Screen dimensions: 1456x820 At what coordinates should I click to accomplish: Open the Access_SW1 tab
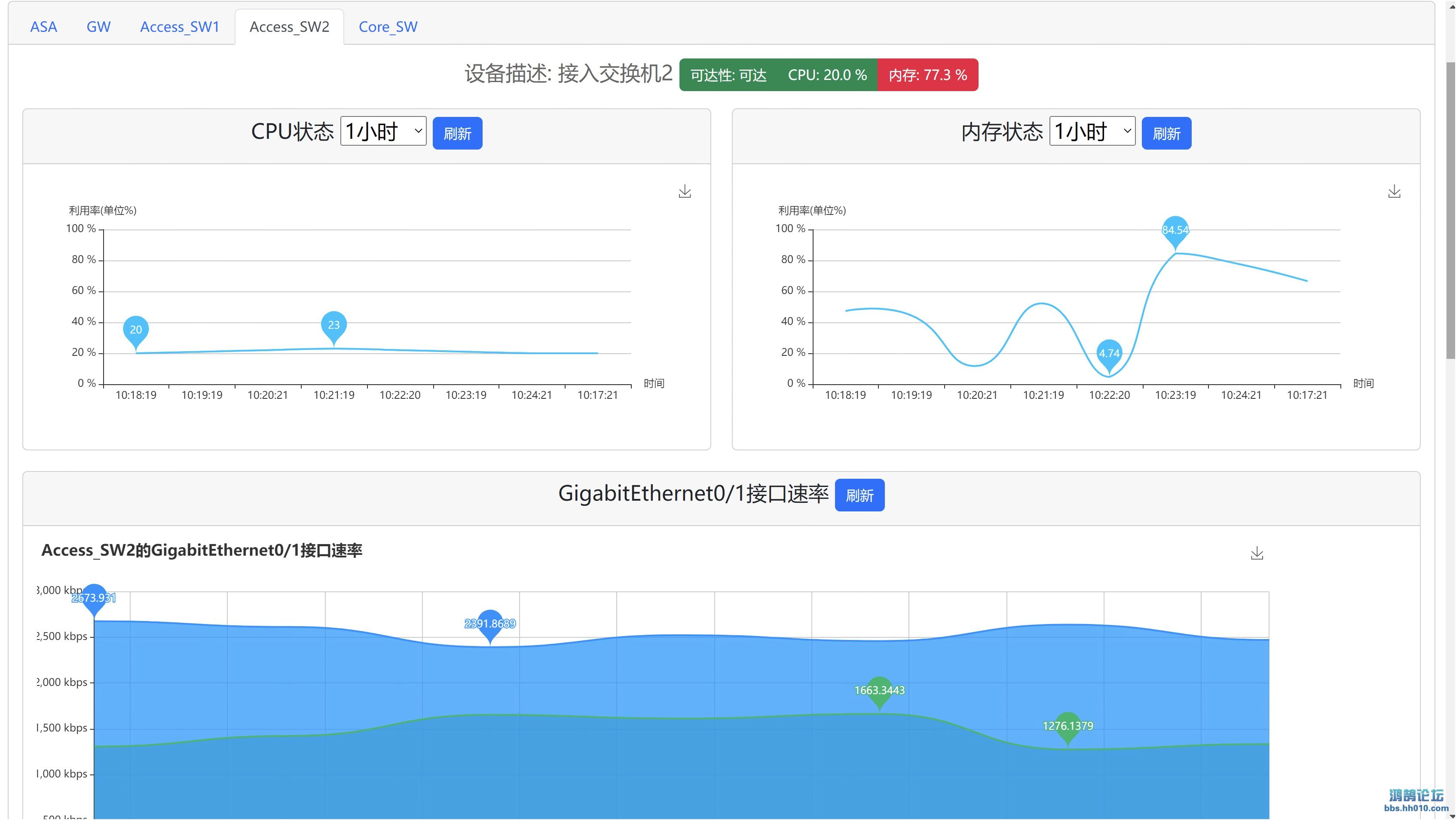click(x=180, y=27)
